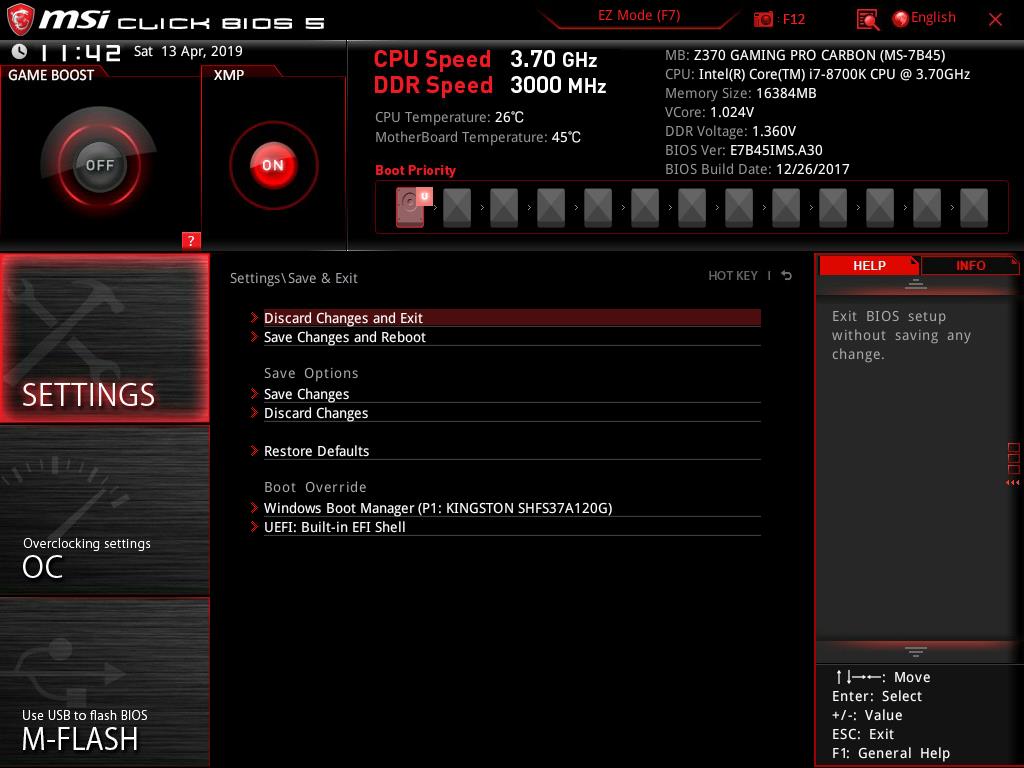Click the arrow icon before Restore Defaults
1024x768 pixels.
pyautogui.click(x=254, y=451)
